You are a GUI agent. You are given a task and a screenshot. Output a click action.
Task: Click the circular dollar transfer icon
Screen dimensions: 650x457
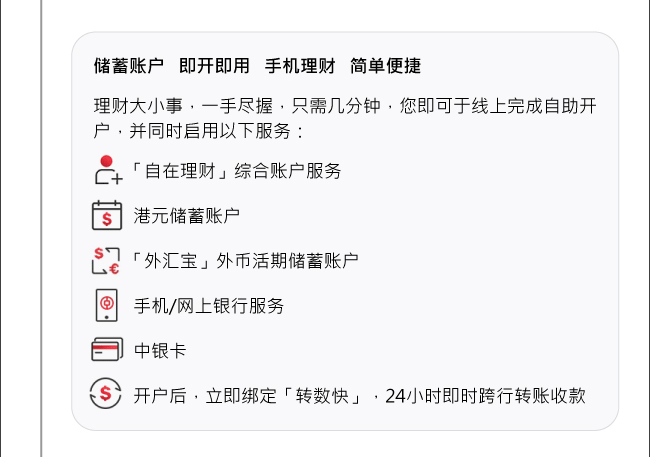[x=106, y=393]
